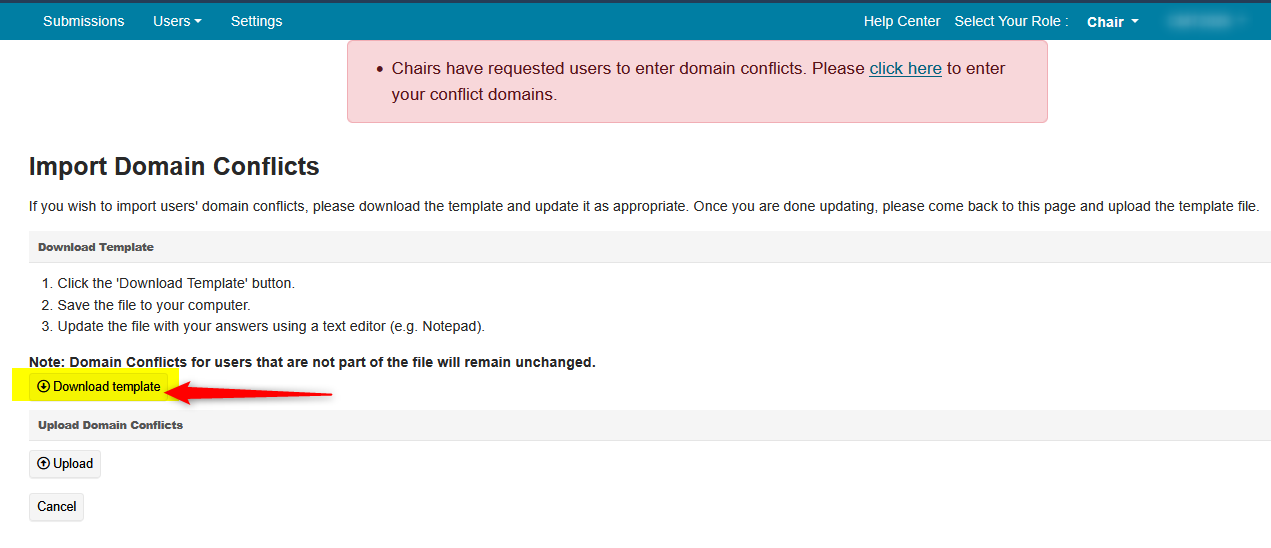Click the 'Select Your Role :' label
The width and height of the screenshot is (1271, 548).
tap(1011, 21)
